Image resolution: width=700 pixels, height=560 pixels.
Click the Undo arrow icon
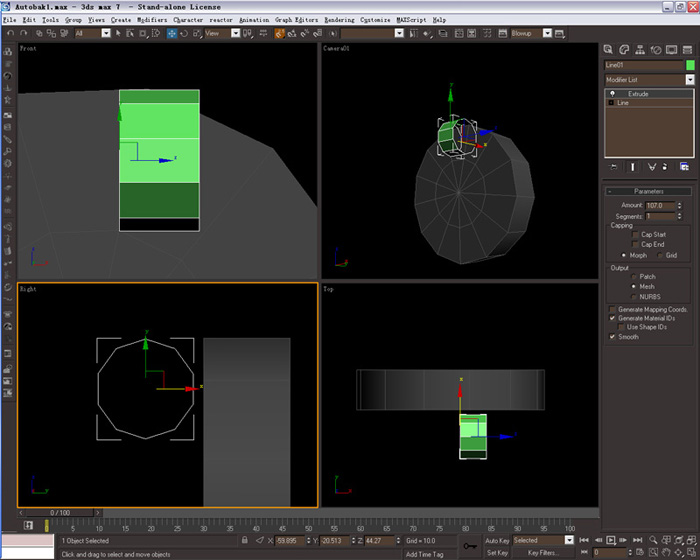pyautogui.click(x=11, y=33)
